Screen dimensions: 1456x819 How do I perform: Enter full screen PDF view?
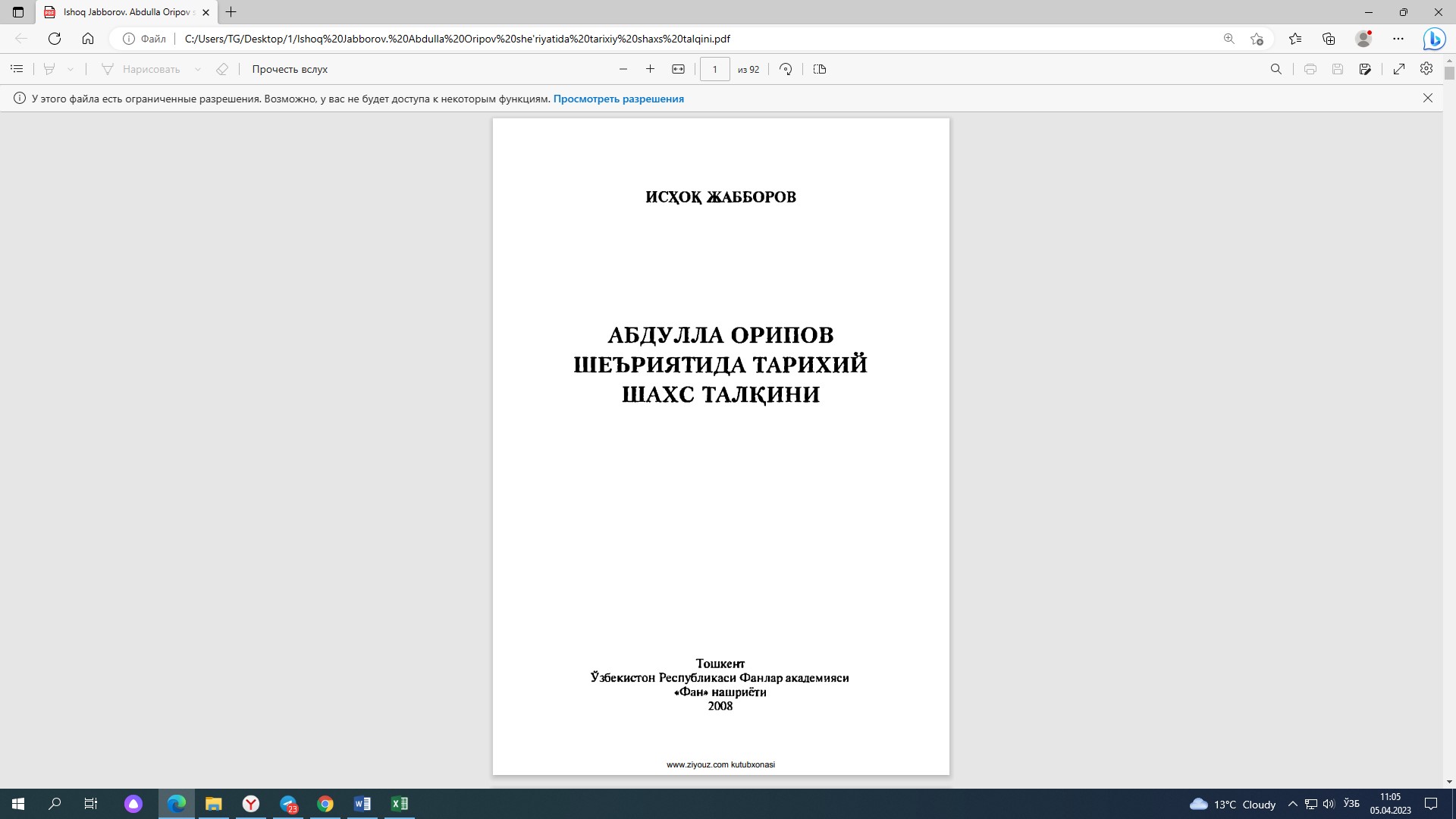coord(1399,69)
